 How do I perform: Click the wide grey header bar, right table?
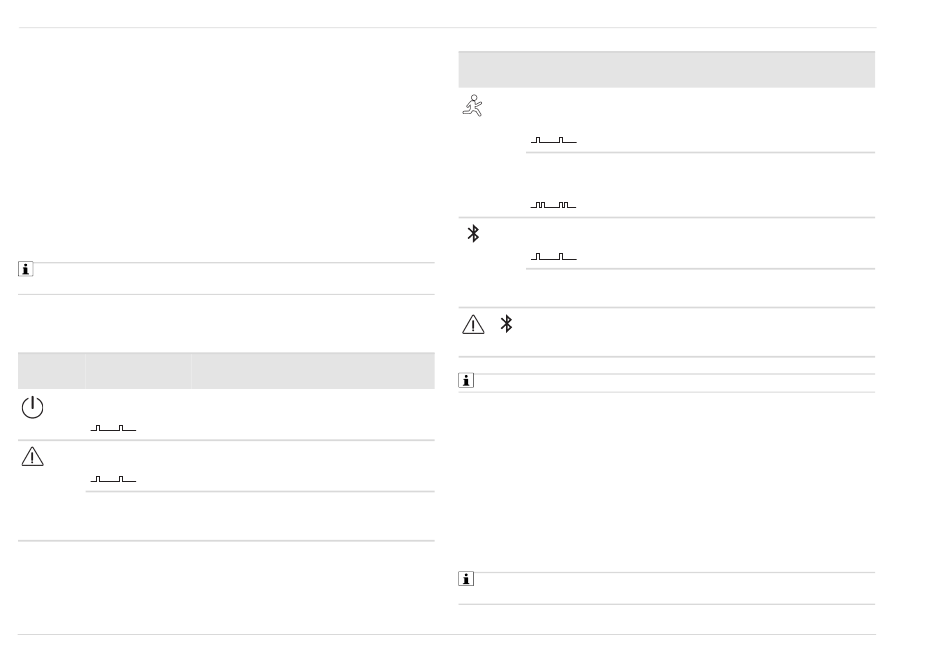pos(666,69)
